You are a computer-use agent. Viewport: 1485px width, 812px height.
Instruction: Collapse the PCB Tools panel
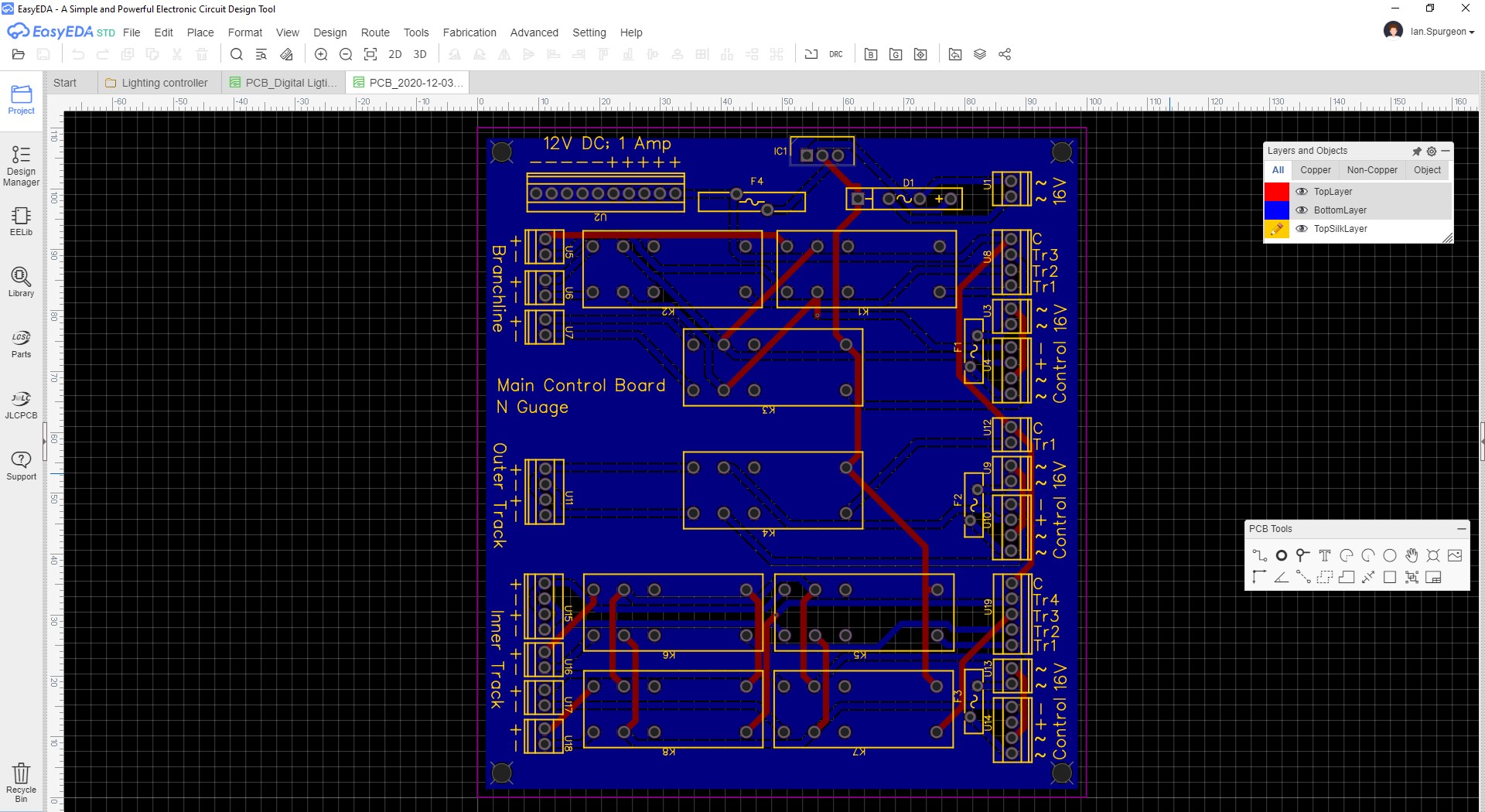tap(1462, 529)
